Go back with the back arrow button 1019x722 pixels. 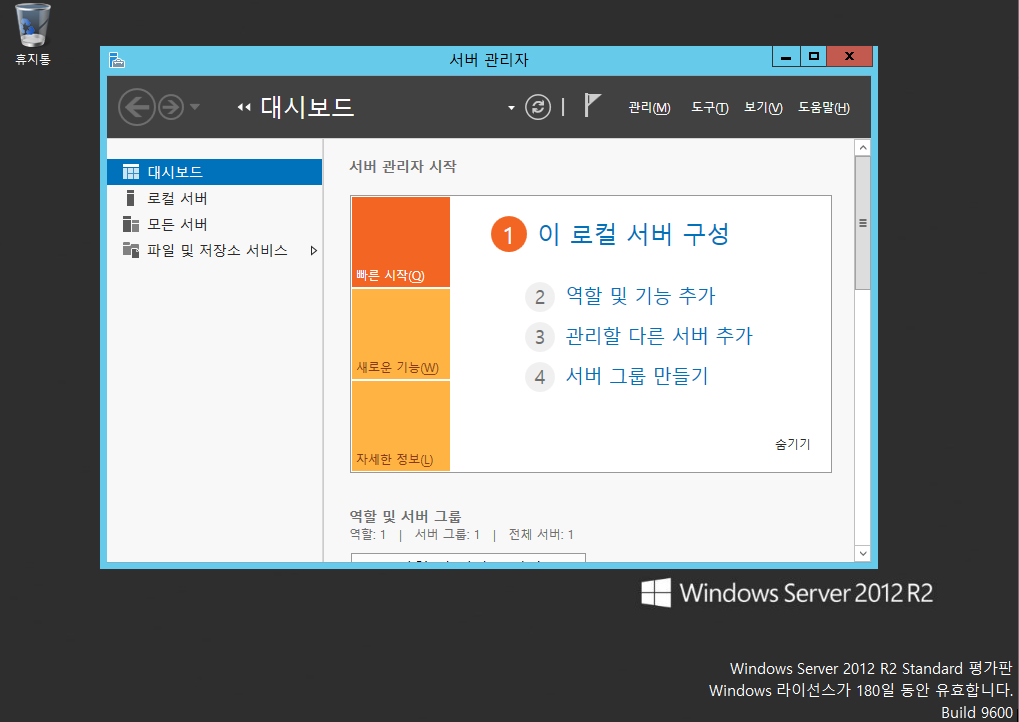136,107
